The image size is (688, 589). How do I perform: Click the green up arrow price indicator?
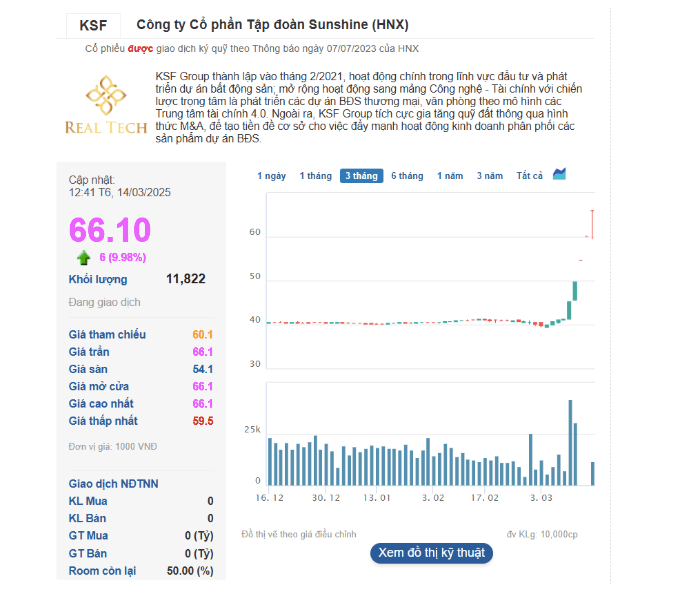[83, 258]
